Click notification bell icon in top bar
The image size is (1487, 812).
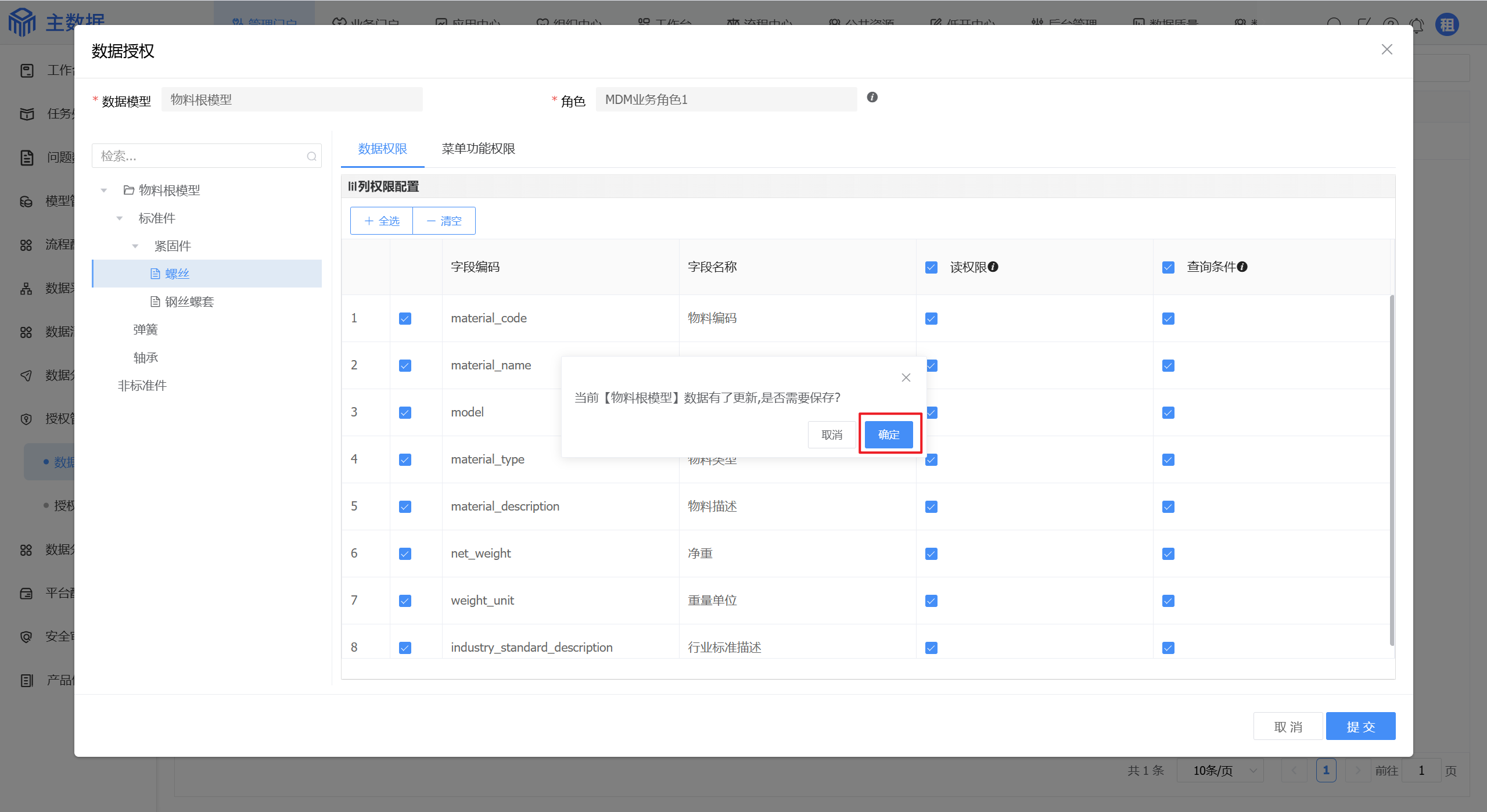(1417, 25)
